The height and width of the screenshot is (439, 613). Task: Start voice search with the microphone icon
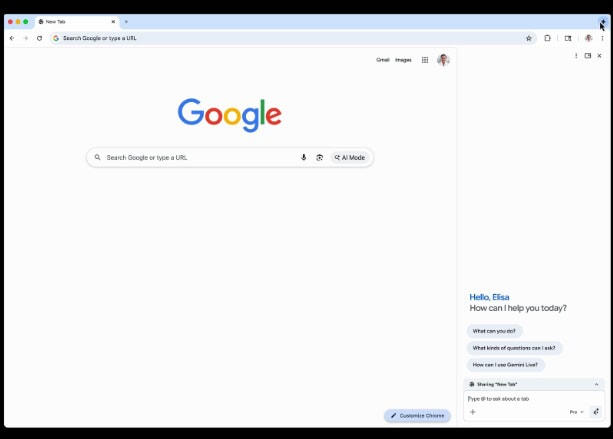[304, 157]
